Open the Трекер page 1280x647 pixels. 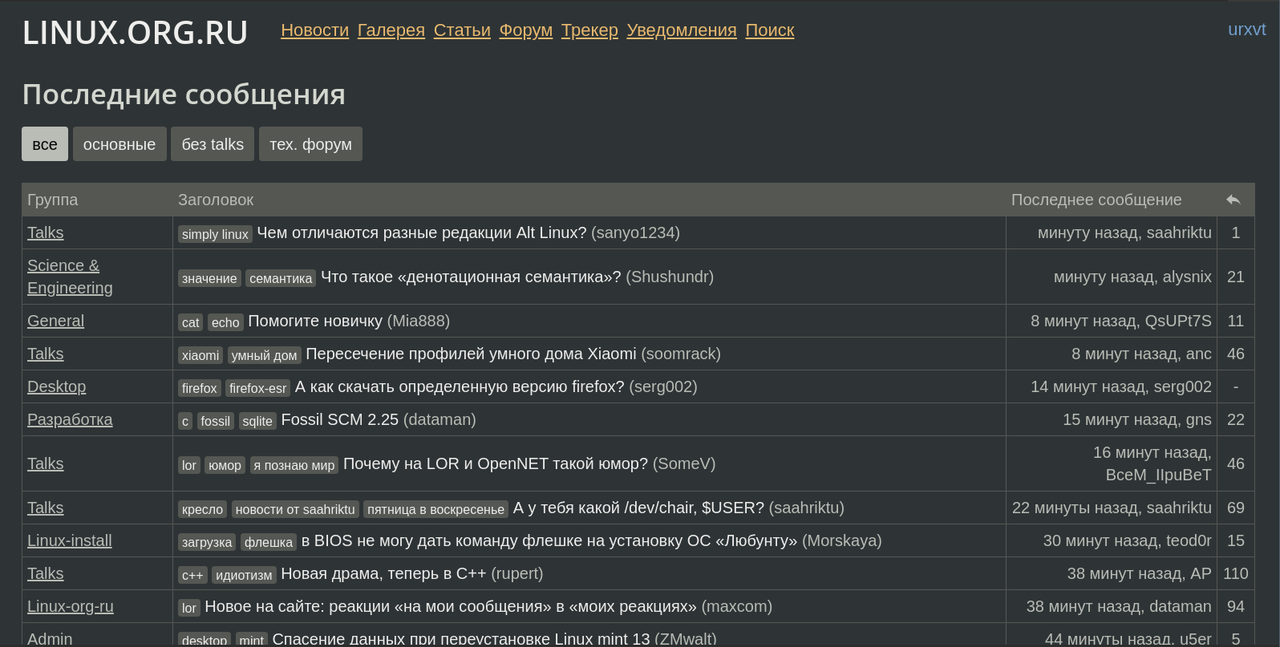point(590,30)
